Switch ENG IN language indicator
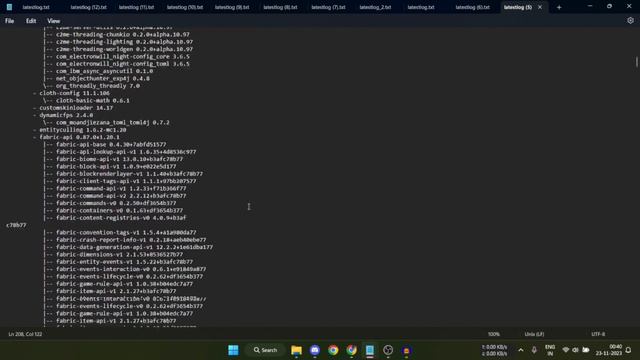 tap(550, 350)
